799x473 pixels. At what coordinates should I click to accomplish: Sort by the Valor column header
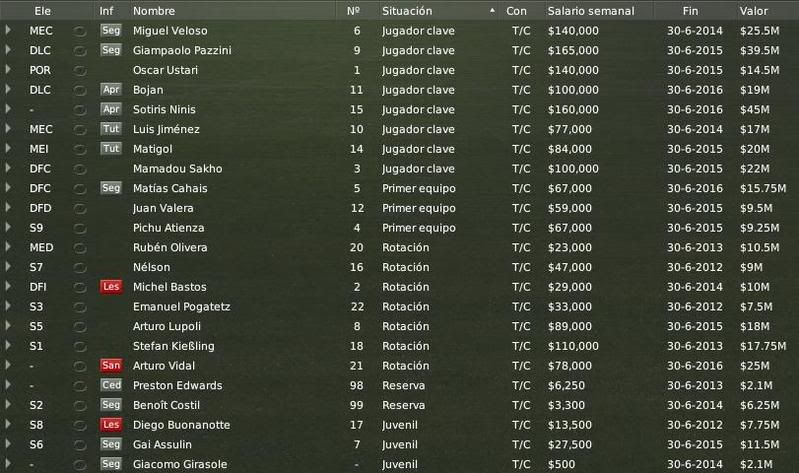(x=754, y=11)
